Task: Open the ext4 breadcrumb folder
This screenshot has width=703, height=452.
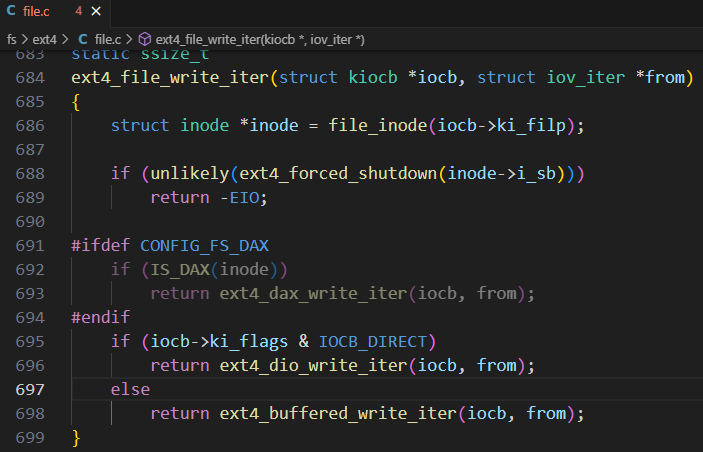Action: point(44,39)
